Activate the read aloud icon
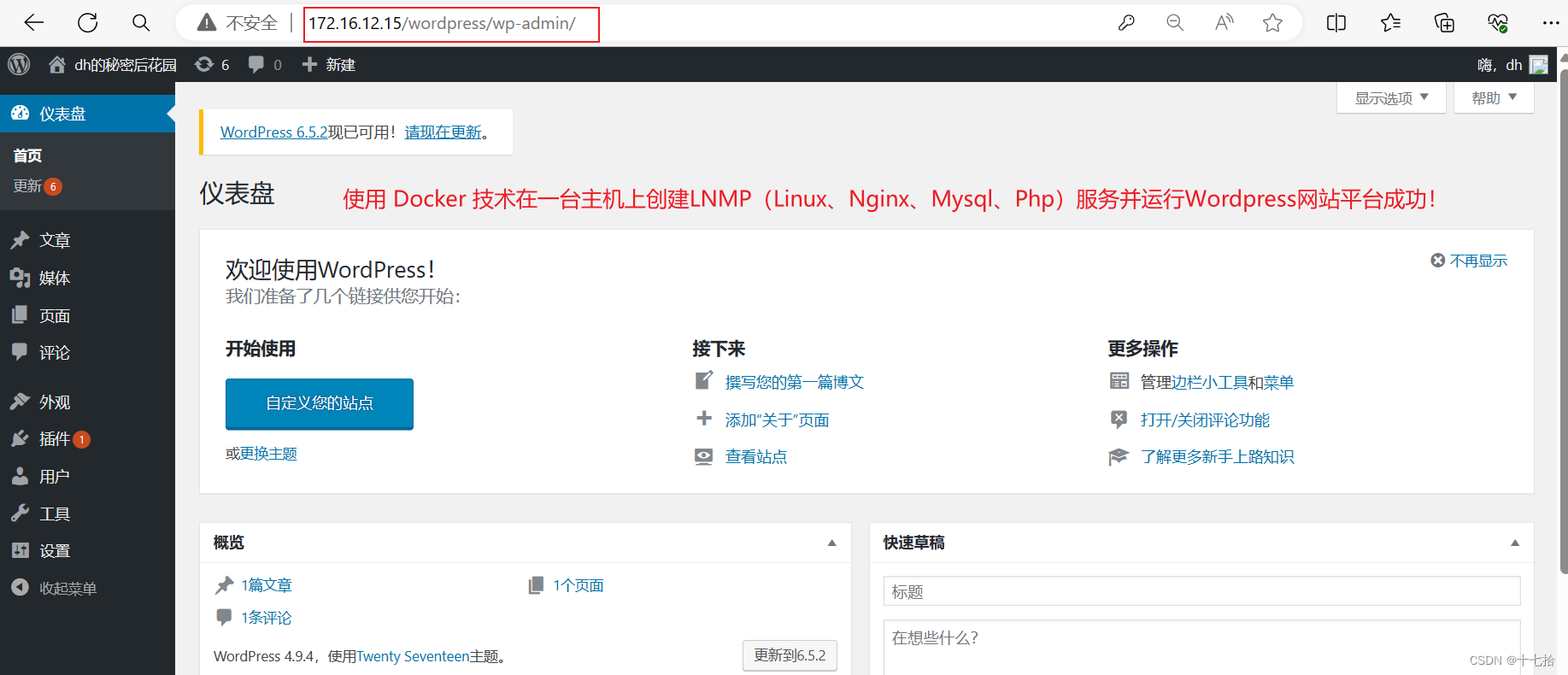1568x675 pixels. (x=1224, y=23)
